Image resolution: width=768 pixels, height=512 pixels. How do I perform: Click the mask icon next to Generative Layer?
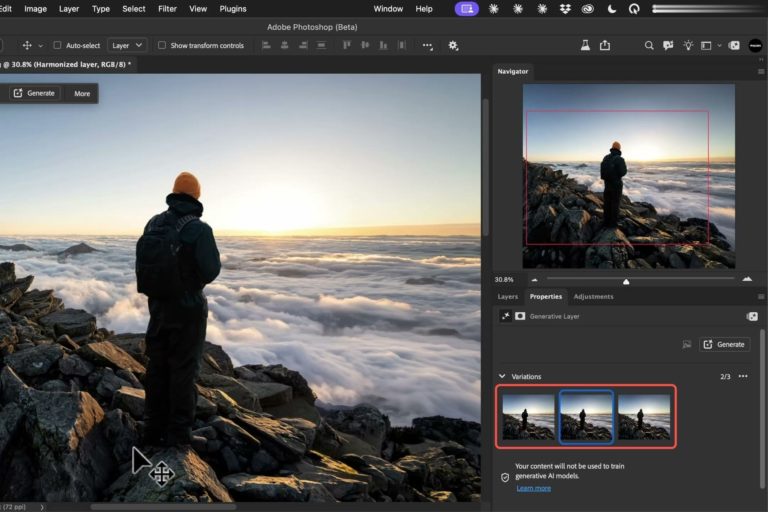(520, 316)
